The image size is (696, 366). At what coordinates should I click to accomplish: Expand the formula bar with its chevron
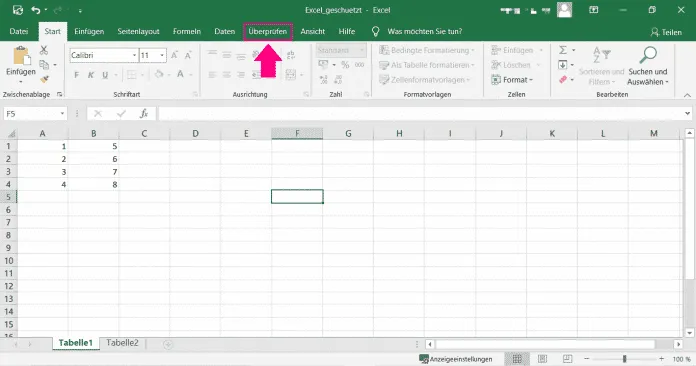(x=687, y=114)
